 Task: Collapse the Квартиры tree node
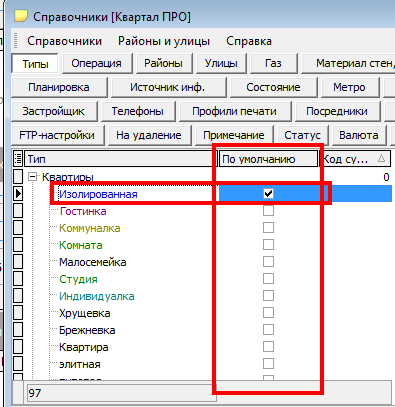[x=32, y=176]
